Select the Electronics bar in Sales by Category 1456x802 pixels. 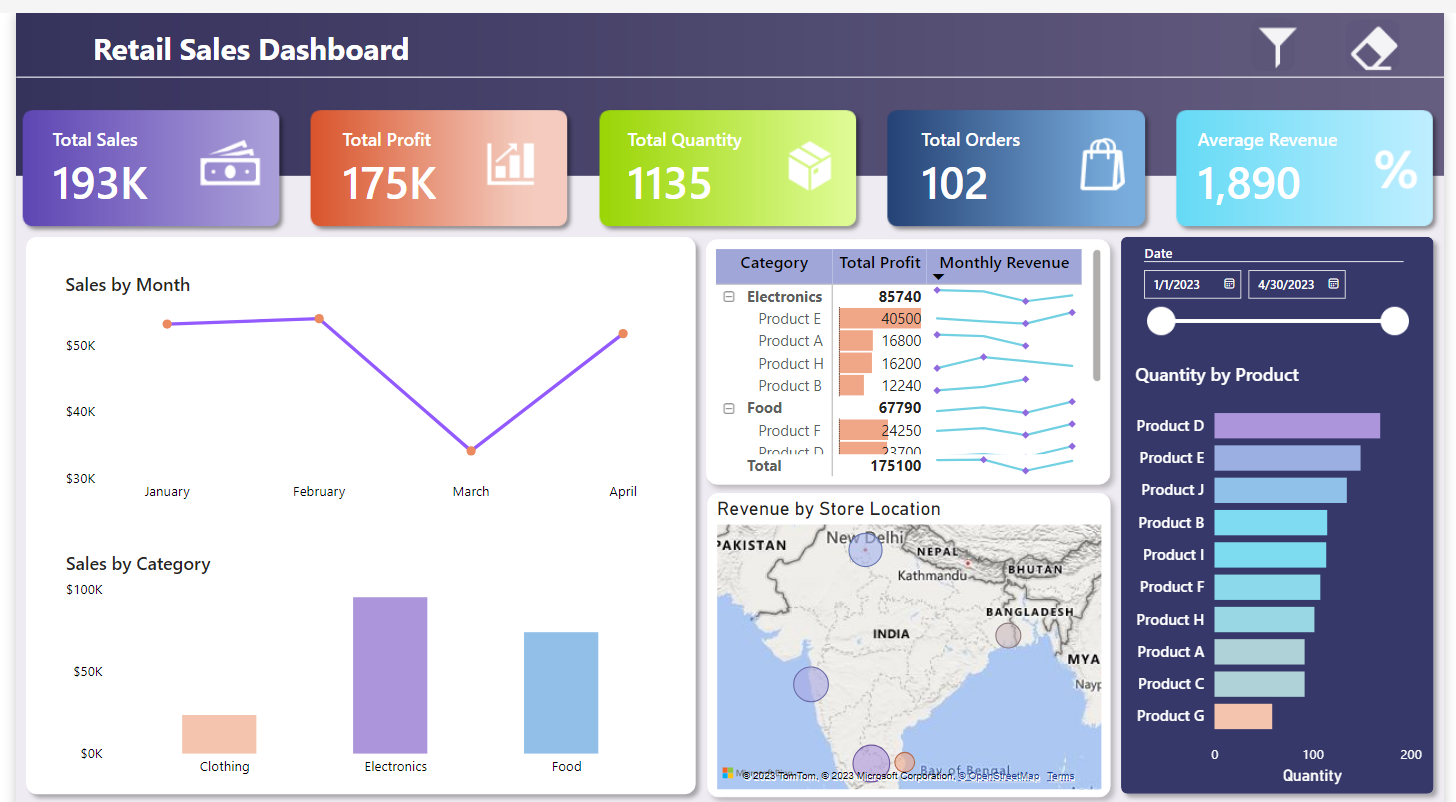tap(390, 675)
